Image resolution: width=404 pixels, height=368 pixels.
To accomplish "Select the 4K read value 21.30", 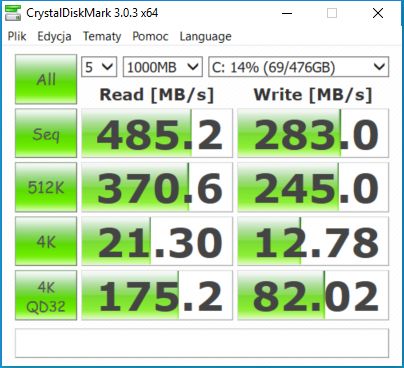I will (157, 241).
